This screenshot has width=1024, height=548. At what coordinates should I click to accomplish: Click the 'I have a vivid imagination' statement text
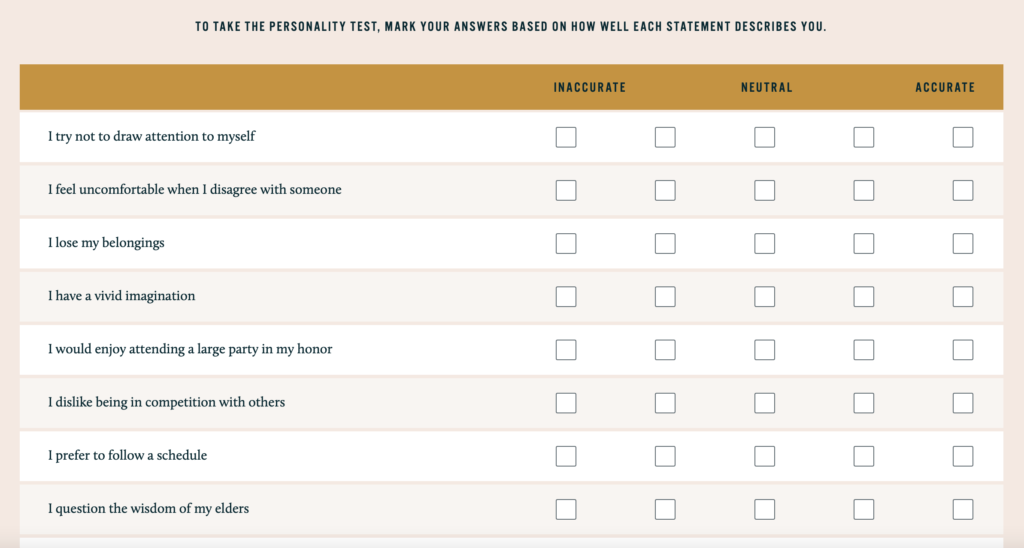pyautogui.click(x=122, y=296)
